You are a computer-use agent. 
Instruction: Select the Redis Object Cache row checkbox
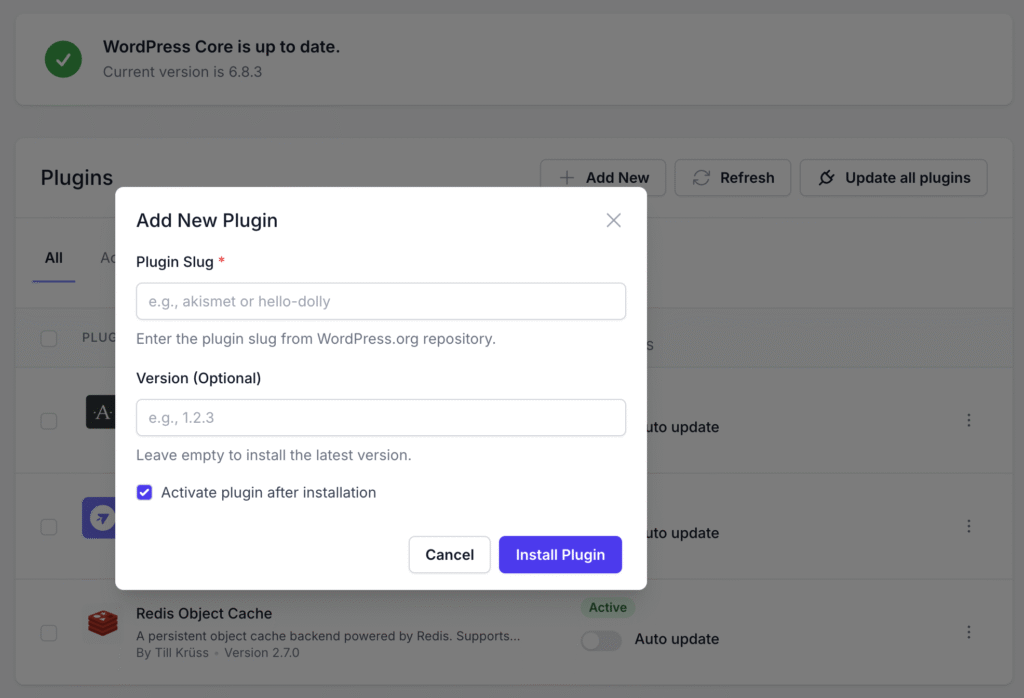tap(49, 632)
